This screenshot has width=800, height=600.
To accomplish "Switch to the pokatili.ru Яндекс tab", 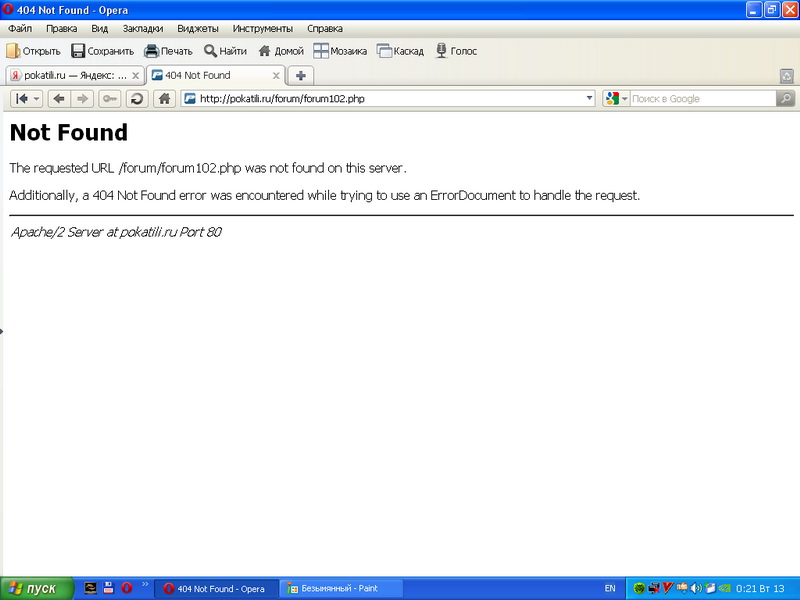I will tap(68, 75).
